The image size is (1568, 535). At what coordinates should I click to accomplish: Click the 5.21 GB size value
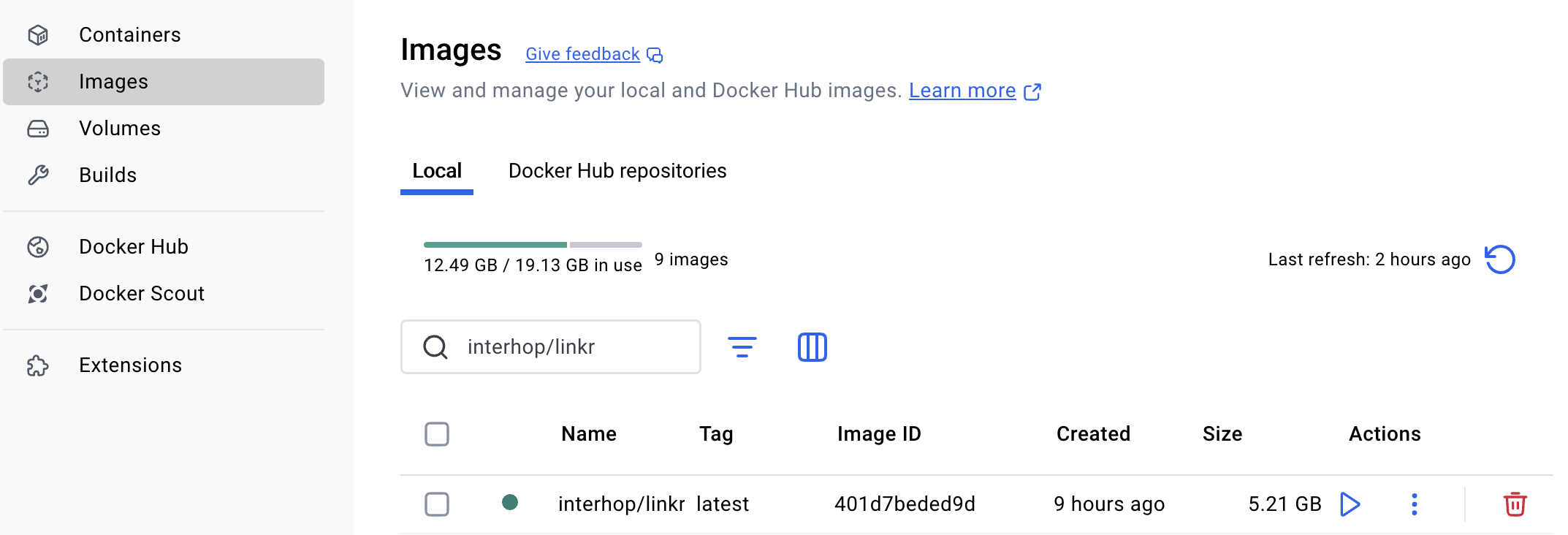tap(1285, 504)
